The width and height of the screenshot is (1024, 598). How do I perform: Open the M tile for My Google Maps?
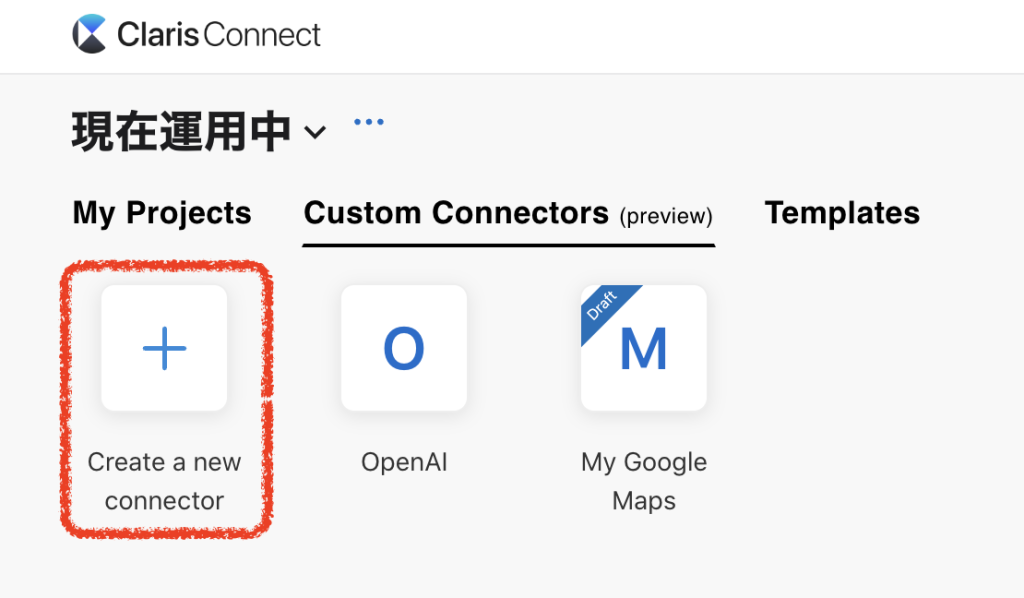pos(644,348)
